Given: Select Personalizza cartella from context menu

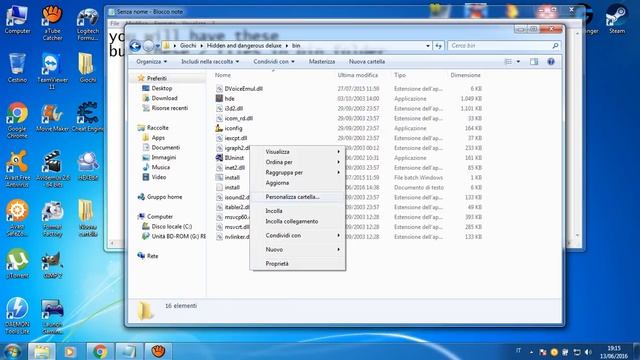Looking at the screenshot, I should [x=298, y=197].
